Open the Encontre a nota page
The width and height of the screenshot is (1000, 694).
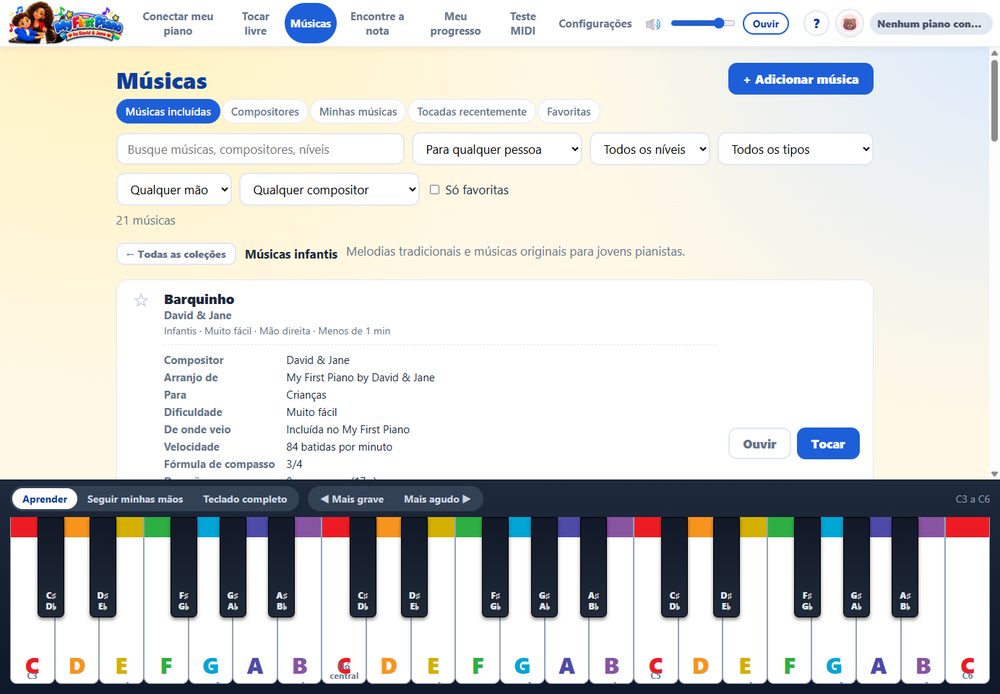coord(377,24)
